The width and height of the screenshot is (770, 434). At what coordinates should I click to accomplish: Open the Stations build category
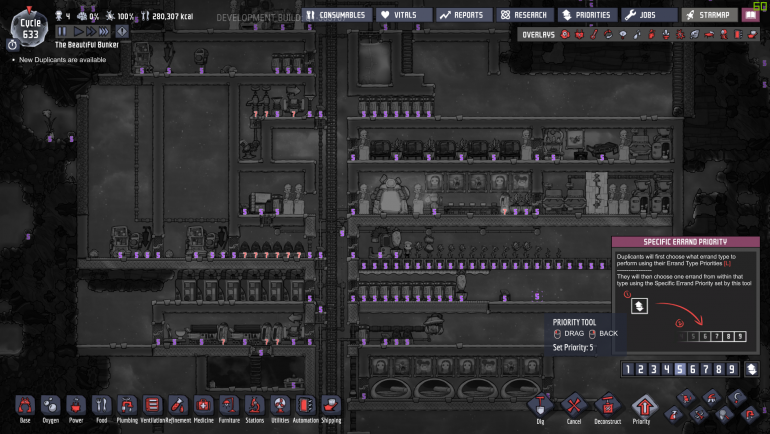pos(255,409)
